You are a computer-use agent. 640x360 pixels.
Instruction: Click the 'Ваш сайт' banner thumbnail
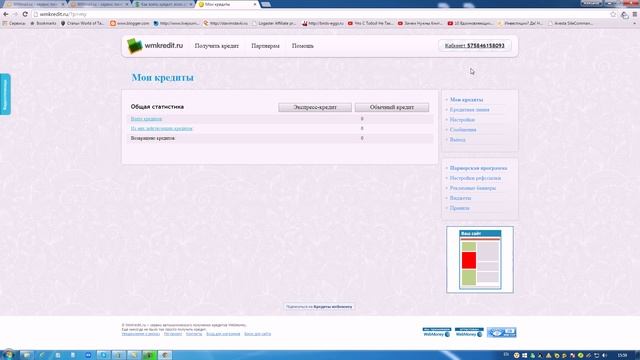click(480, 260)
